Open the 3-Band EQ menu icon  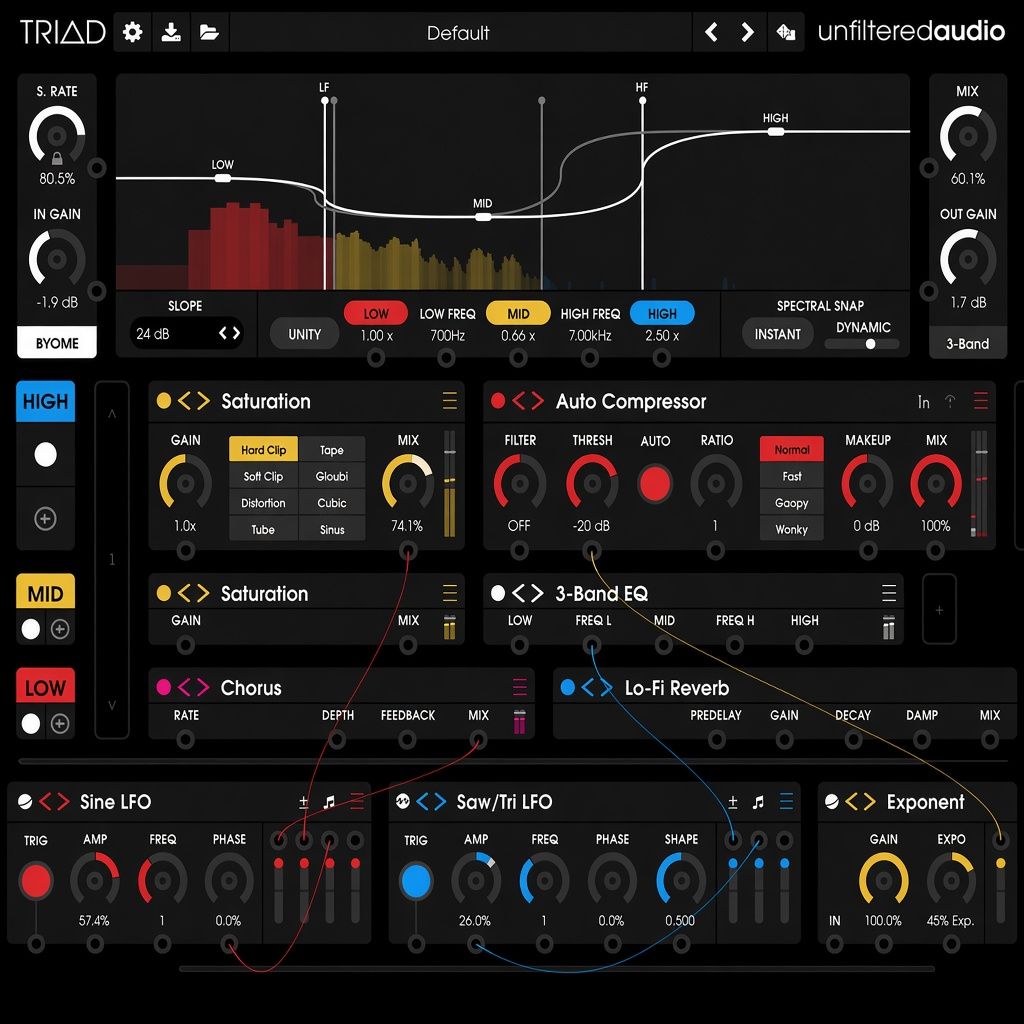pyautogui.click(x=889, y=593)
